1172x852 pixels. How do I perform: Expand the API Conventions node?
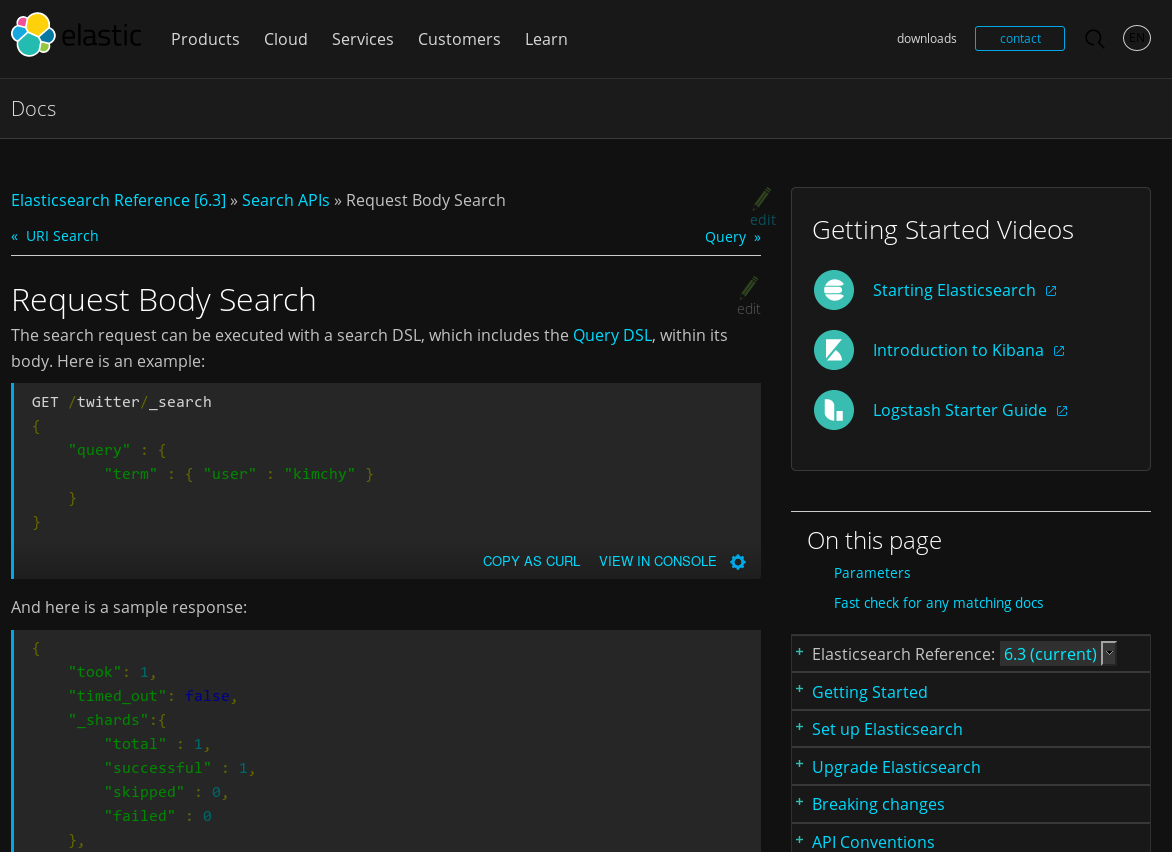coord(800,839)
